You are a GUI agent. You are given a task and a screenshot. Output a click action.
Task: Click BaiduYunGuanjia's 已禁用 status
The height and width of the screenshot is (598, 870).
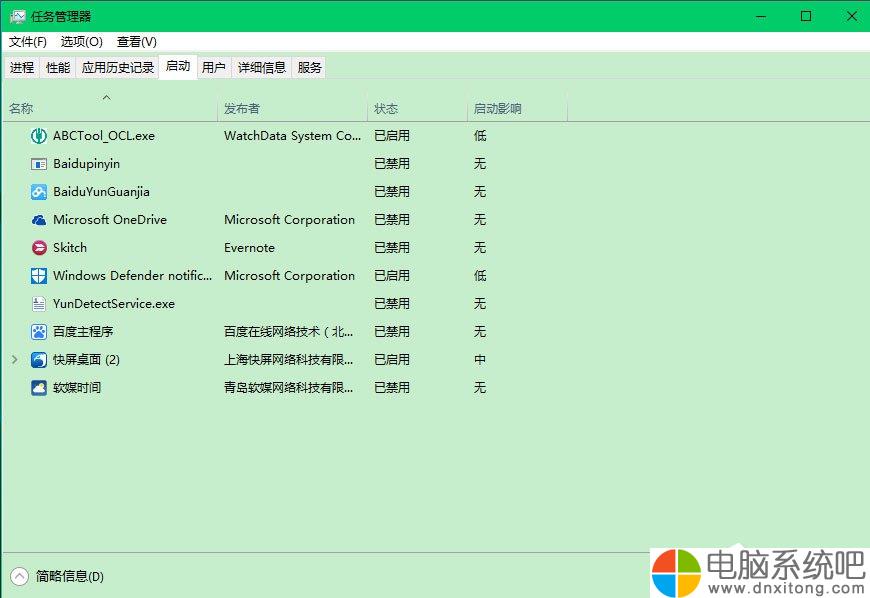point(392,192)
